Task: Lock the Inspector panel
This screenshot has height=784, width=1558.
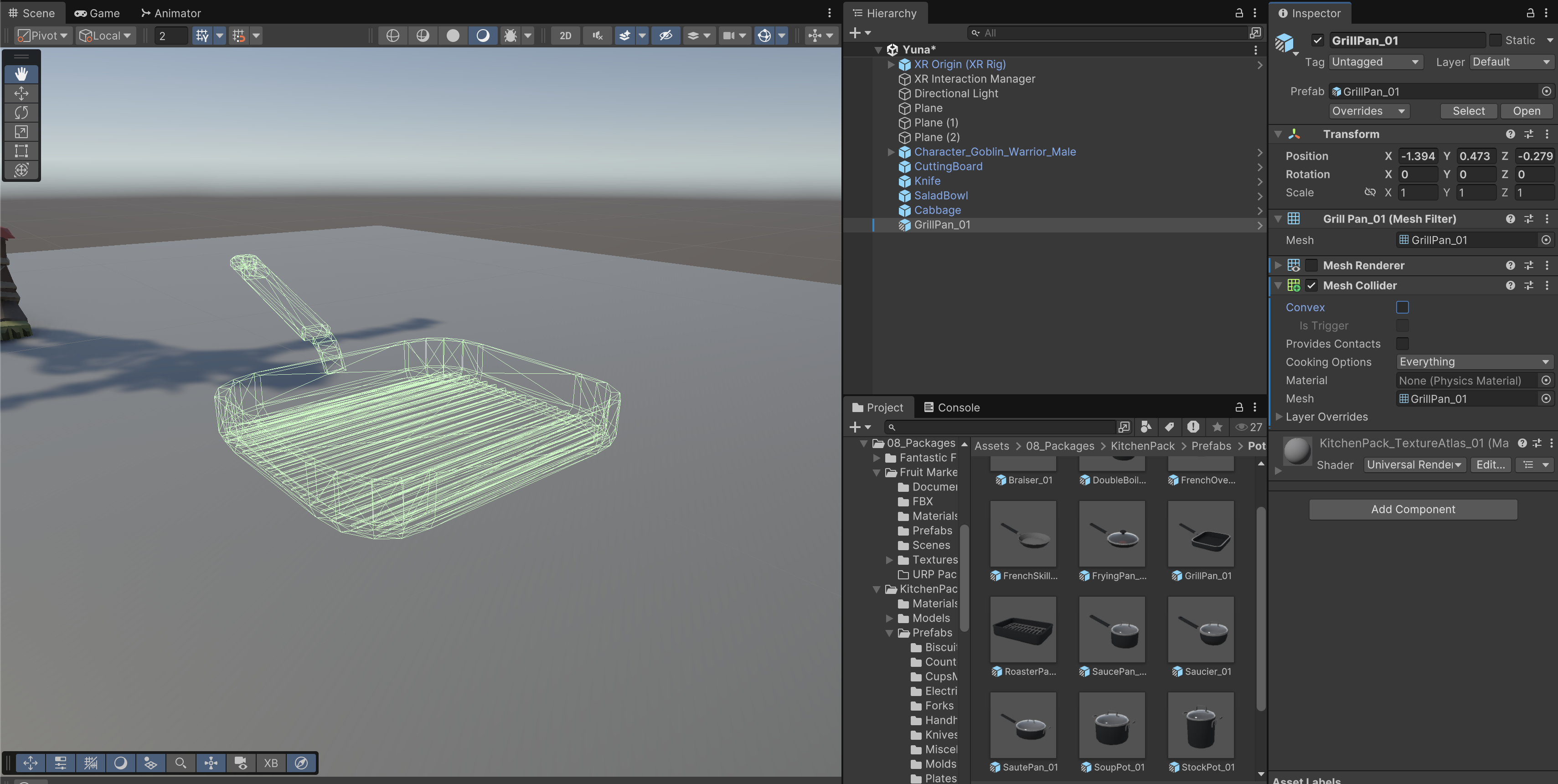Action: pyautogui.click(x=1530, y=13)
